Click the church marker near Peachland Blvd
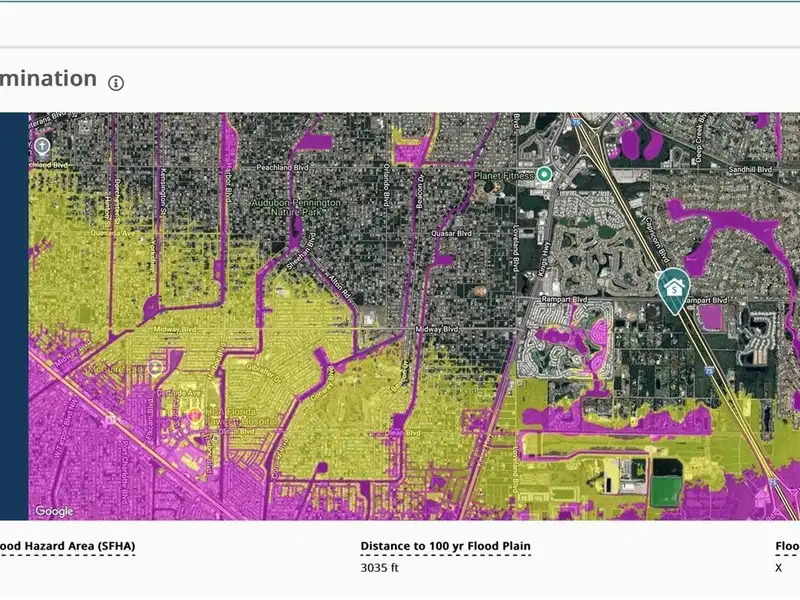The width and height of the screenshot is (800, 600). coord(42,146)
